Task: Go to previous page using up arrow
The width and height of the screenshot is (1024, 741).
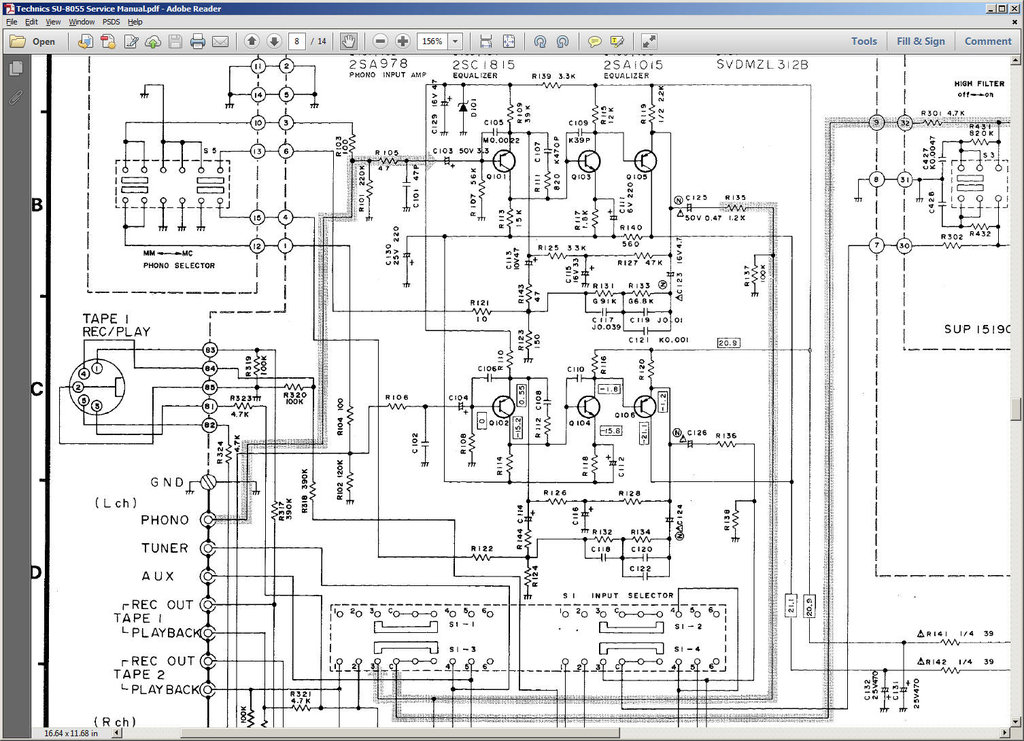Action: tap(251, 41)
